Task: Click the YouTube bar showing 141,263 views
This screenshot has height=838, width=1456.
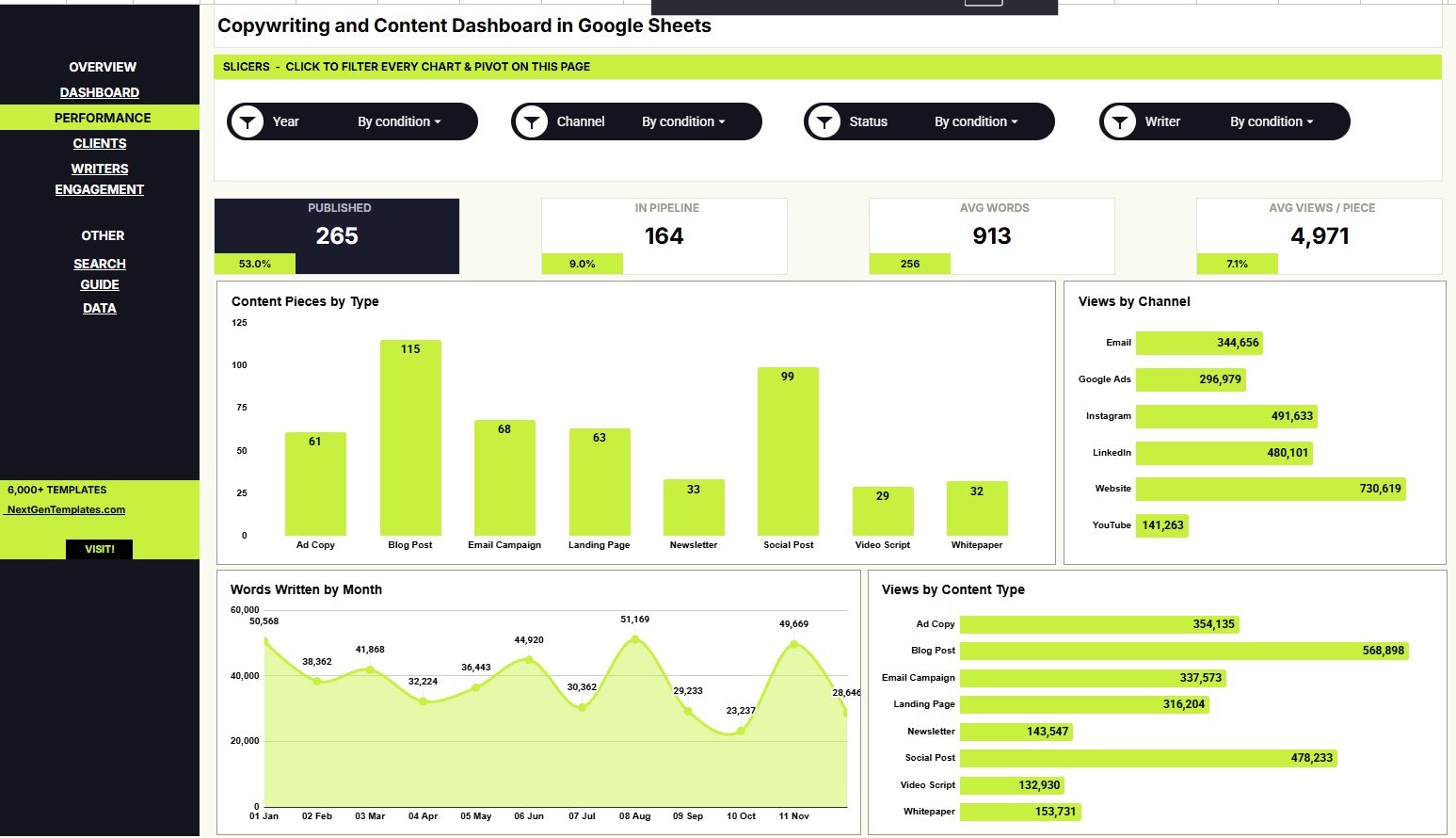Action: pyautogui.click(x=1162, y=525)
